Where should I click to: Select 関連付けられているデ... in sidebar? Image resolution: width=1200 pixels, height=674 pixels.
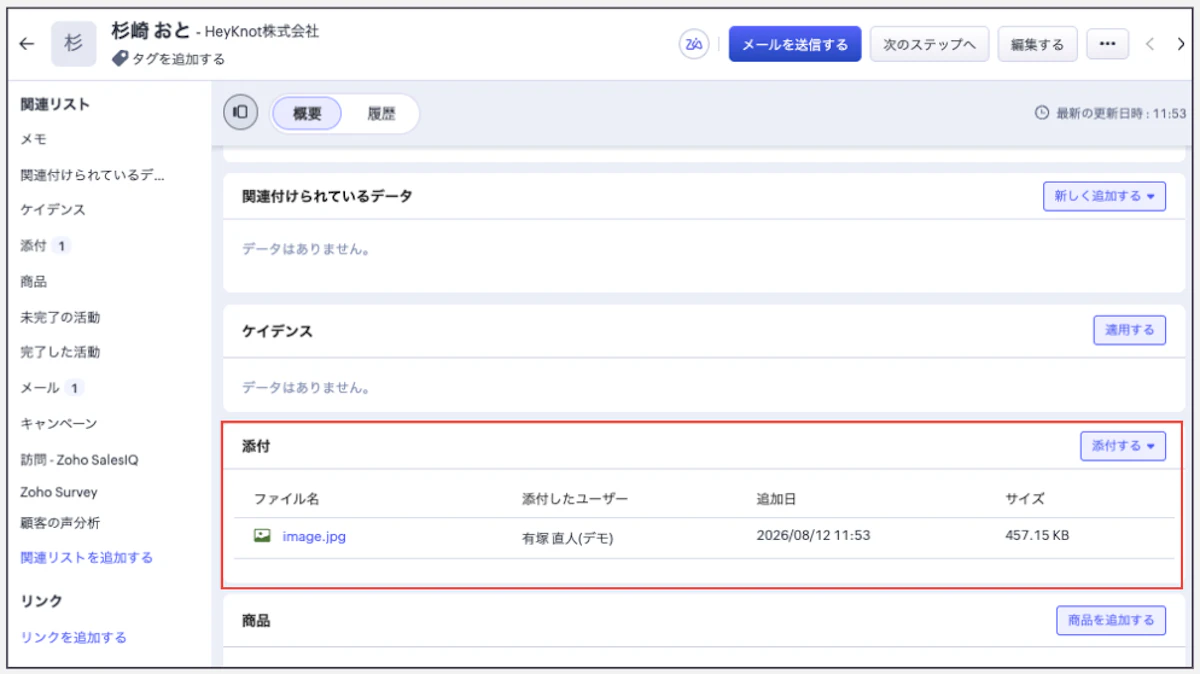point(93,175)
